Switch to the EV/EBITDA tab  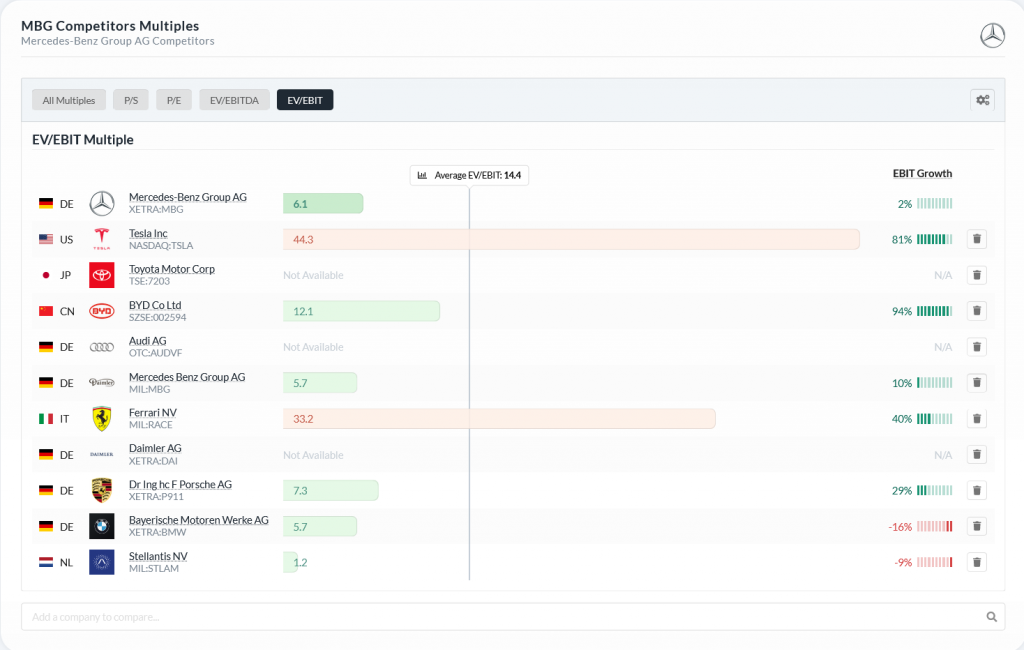click(234, 100)
